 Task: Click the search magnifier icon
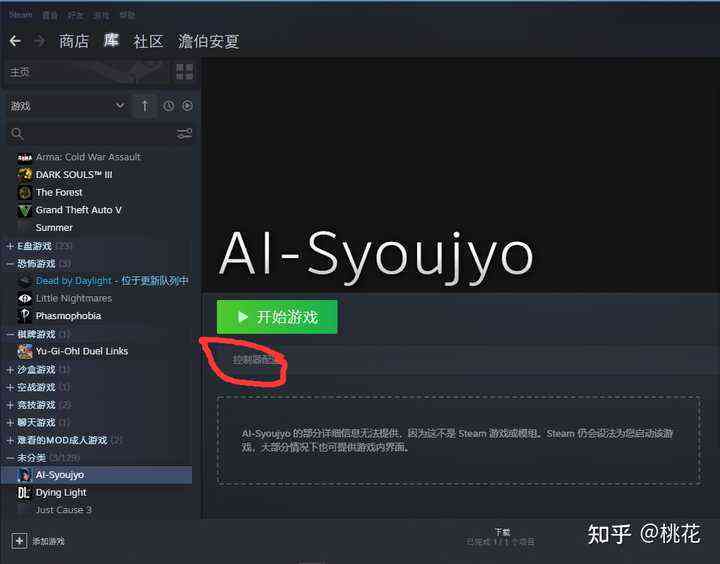pos(17,134)
